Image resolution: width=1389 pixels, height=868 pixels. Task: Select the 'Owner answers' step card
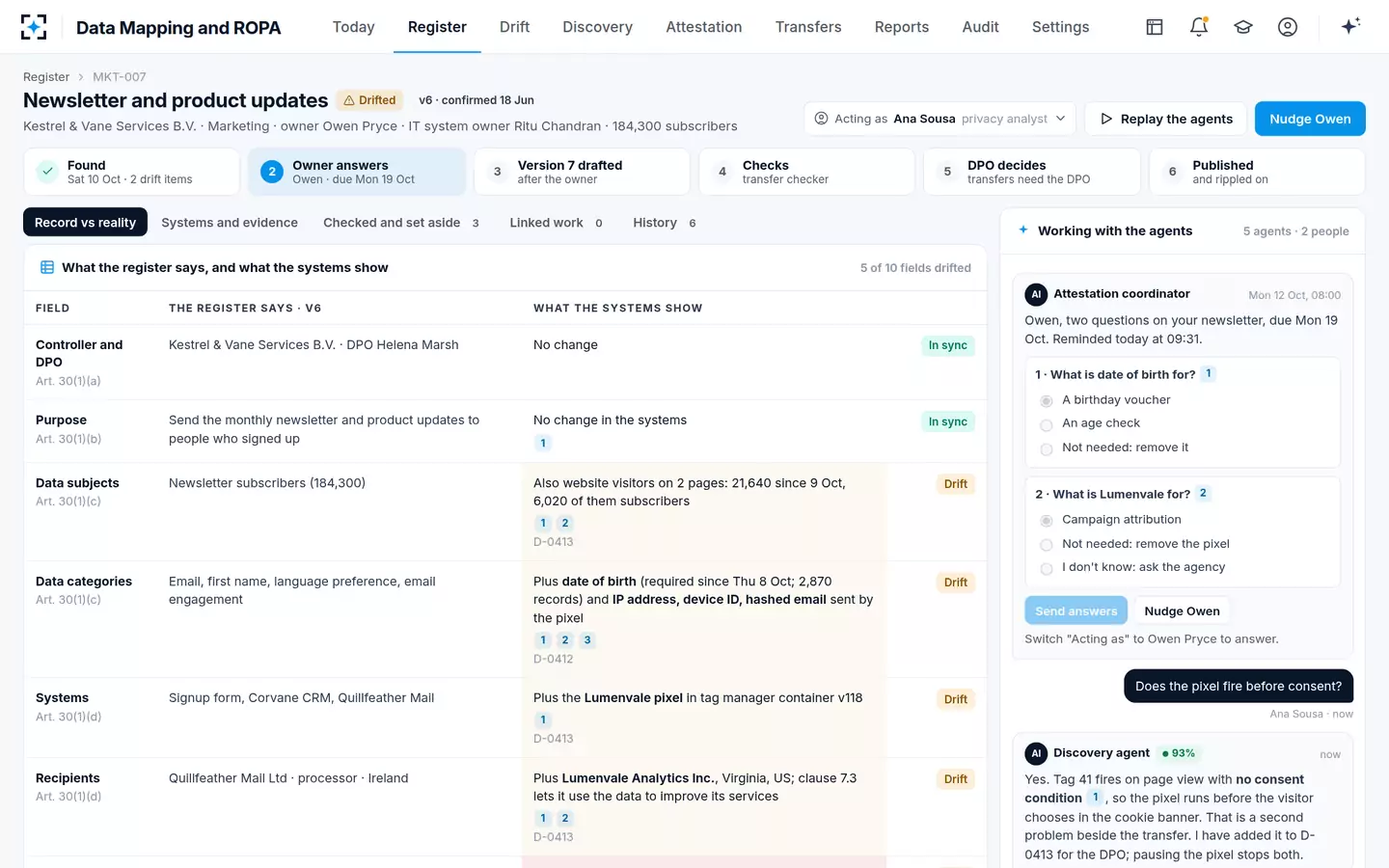(x=357, y=172)
